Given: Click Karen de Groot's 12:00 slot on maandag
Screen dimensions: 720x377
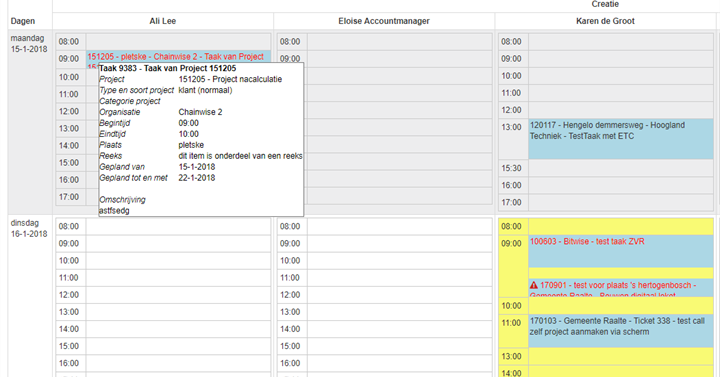Looking at the screenshot, I should pyautogui.click(x=621, y=110).
